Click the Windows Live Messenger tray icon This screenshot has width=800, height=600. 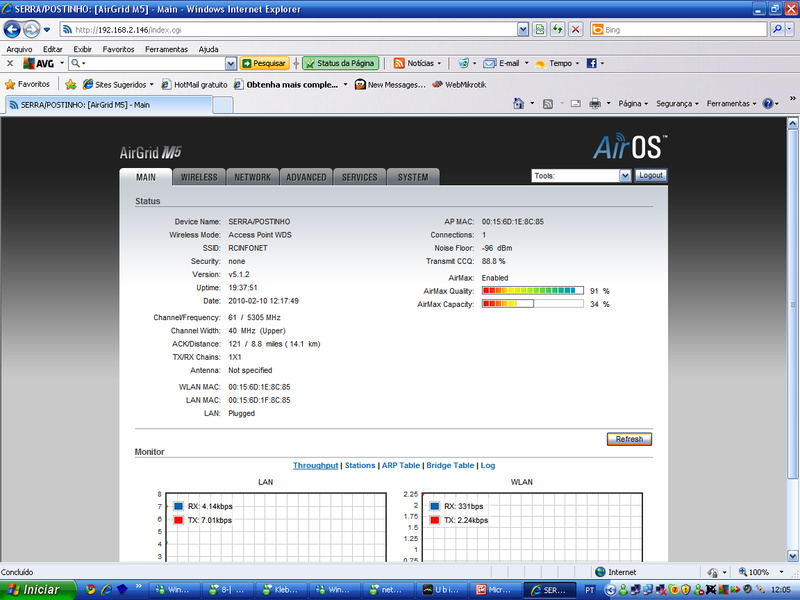623,590
